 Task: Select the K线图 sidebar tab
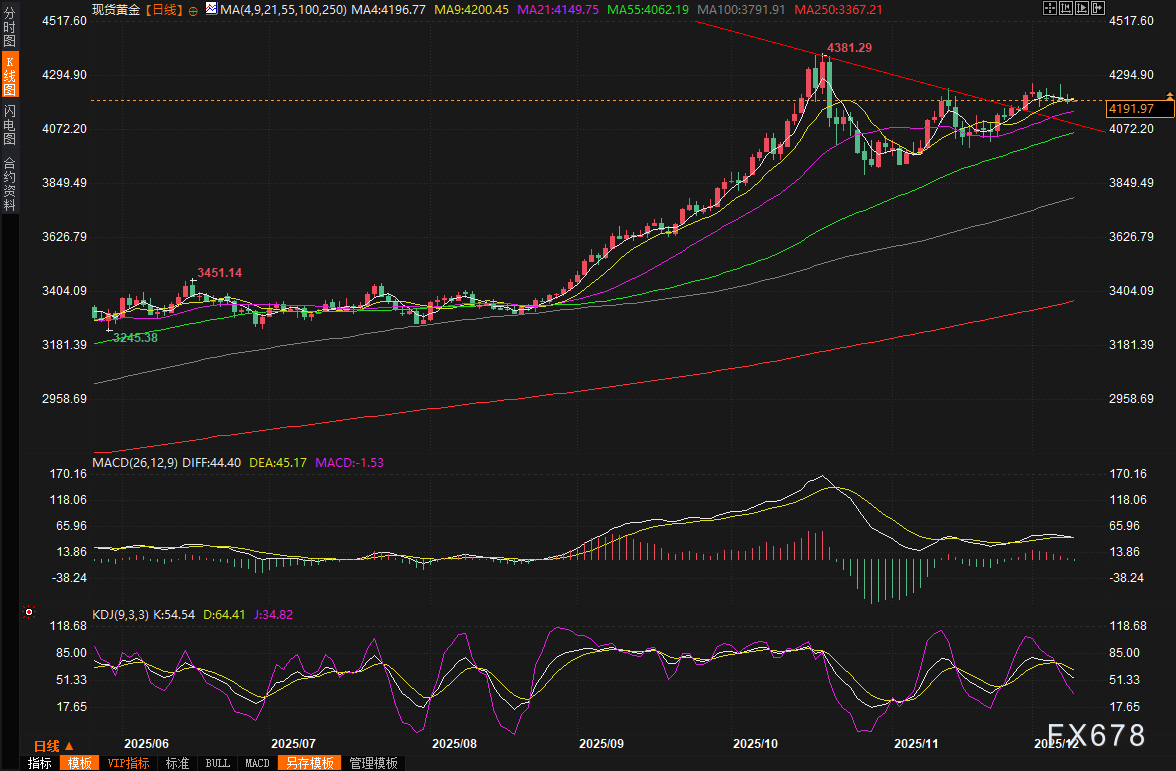click(x=10, y=75)
